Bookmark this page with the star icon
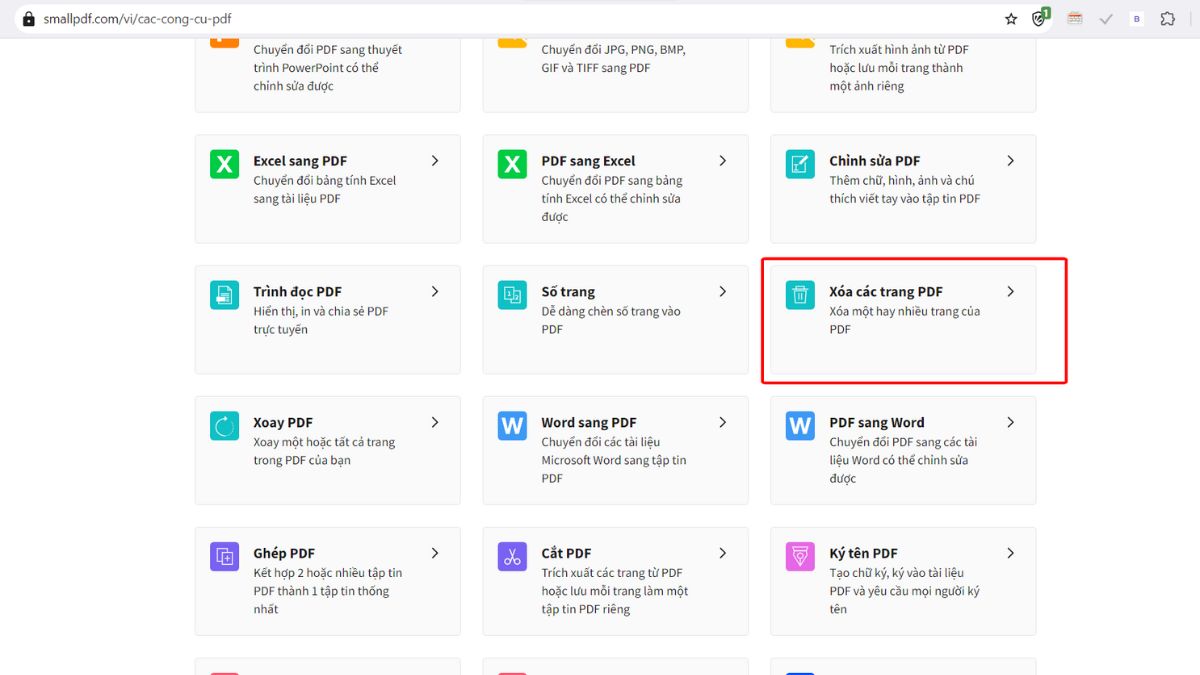The image size is (1200, 675). (x=1011, y=19)
